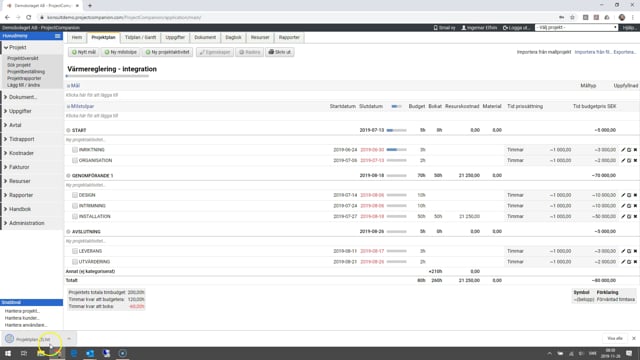Open the Dokument tab
The image size is (640, 360).
coord(205,38)
